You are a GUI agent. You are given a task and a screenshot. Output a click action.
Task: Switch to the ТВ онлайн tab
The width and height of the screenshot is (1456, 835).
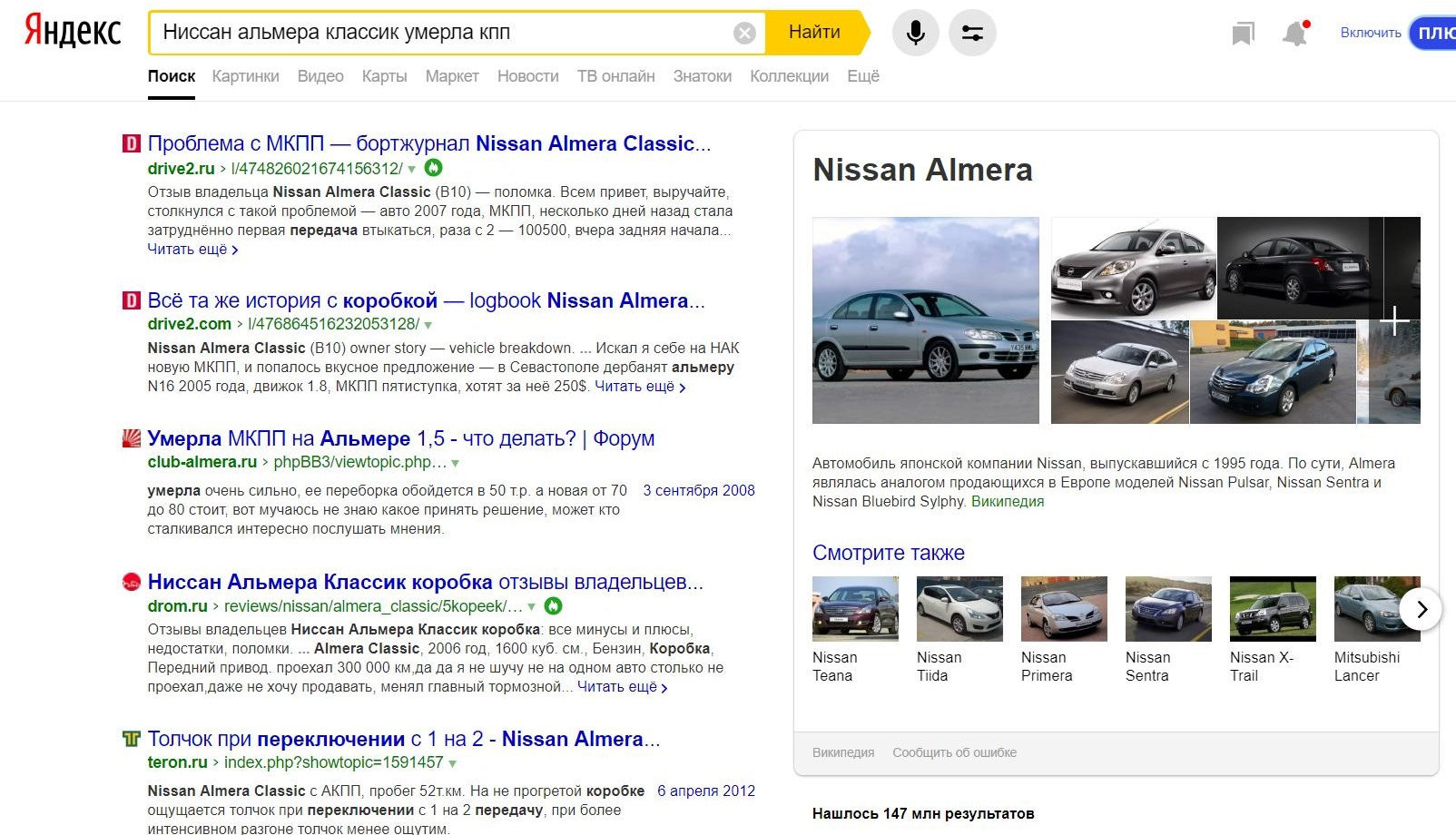pos(616,76)
